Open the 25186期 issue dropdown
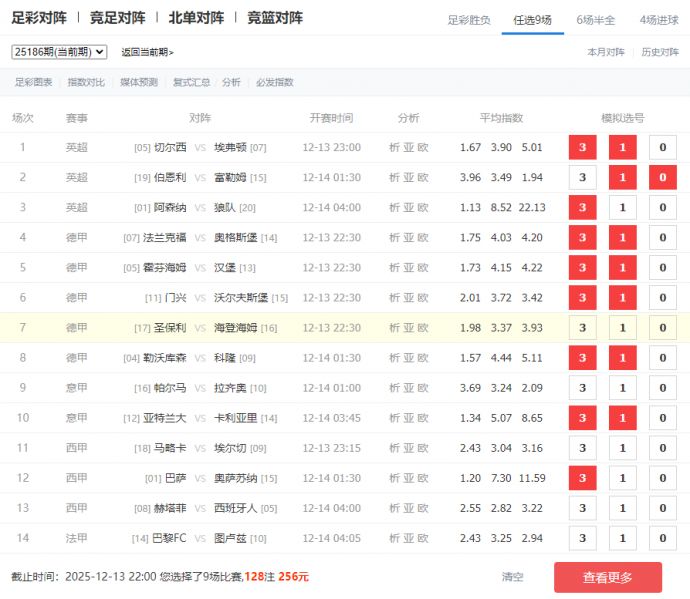This screenshot has width=690, height=599. [59, 52]
